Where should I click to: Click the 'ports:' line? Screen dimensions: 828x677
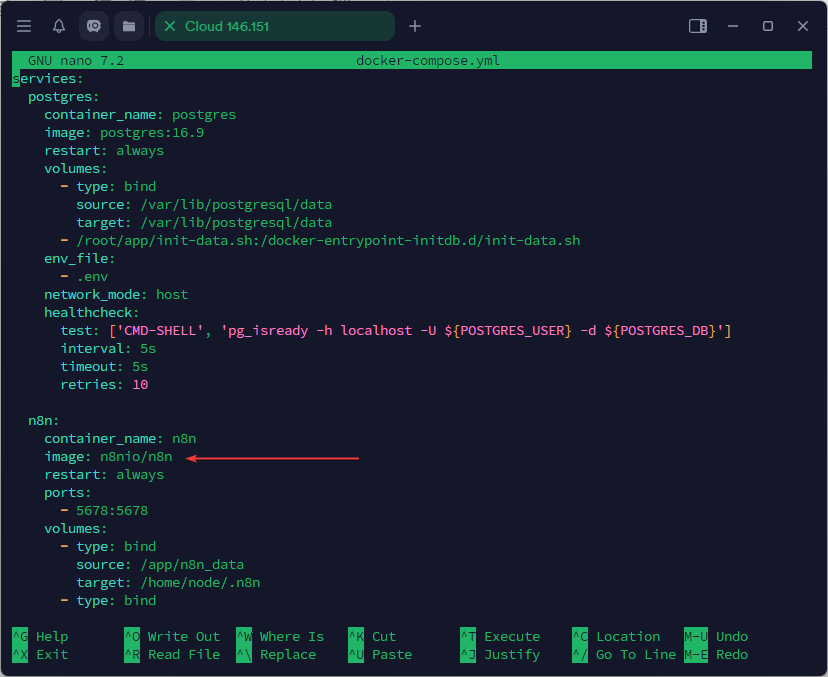point(68,492)
